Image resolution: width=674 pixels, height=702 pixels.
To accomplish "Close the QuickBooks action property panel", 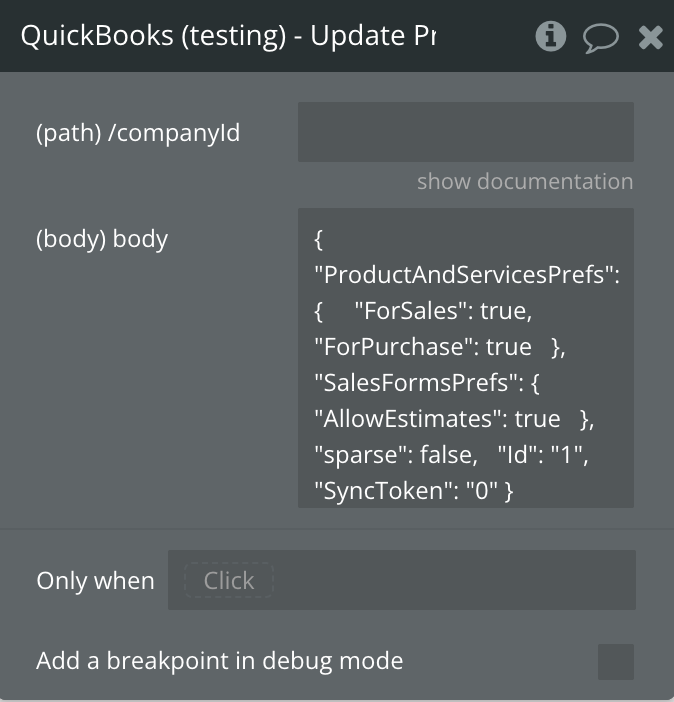I will click(651, 38).
